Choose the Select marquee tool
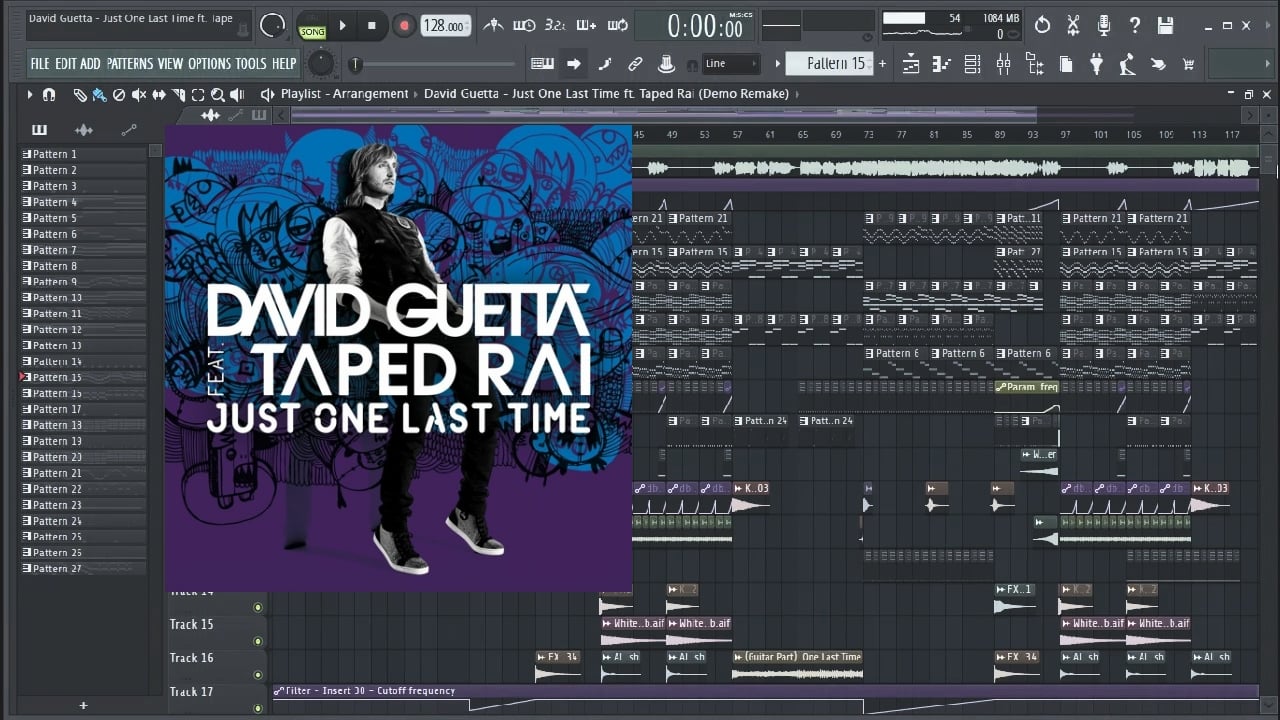The height and width of the screenshot is (720, 1280). [x=198, y=94]
